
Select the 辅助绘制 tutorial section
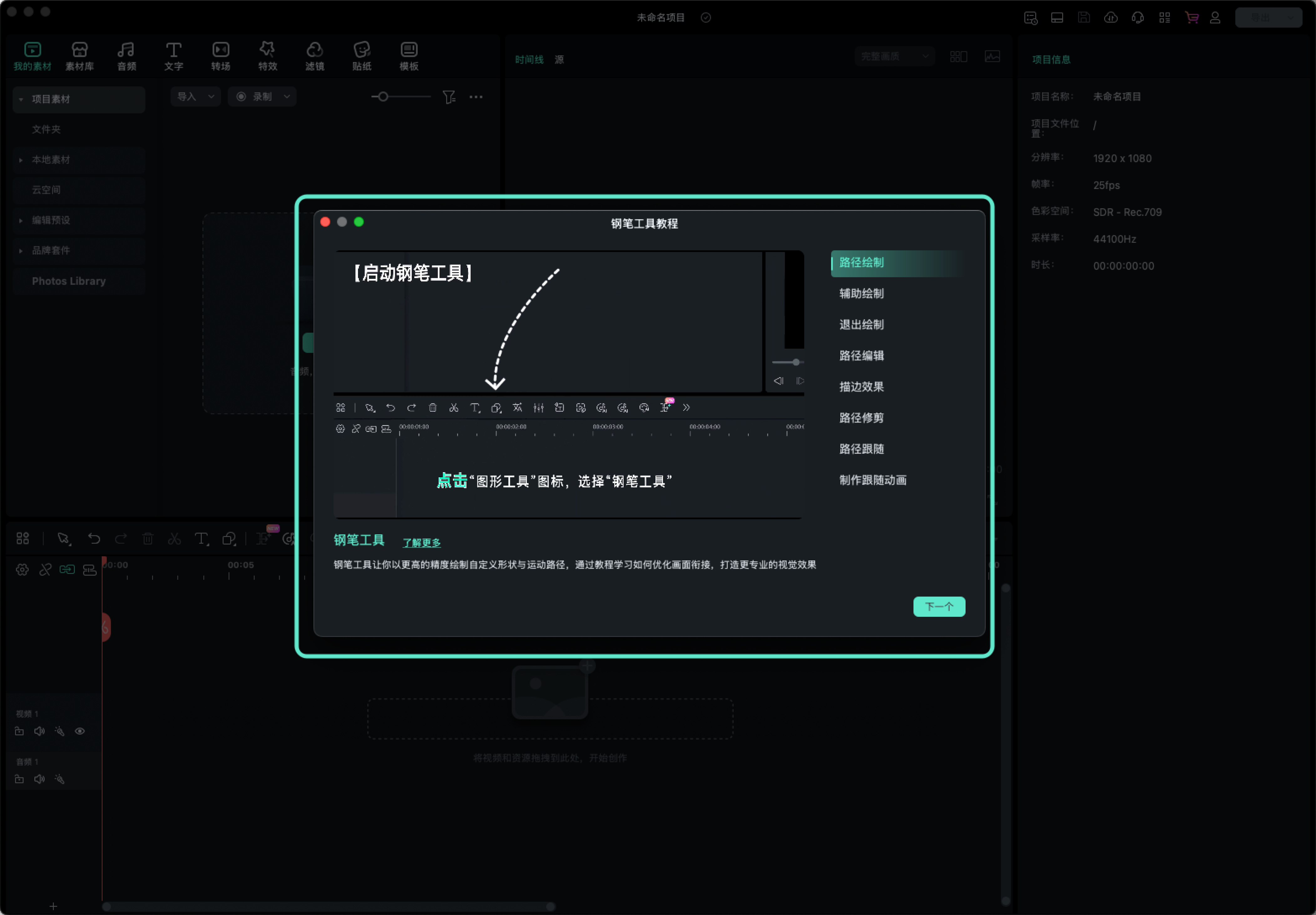pos(861,294)
